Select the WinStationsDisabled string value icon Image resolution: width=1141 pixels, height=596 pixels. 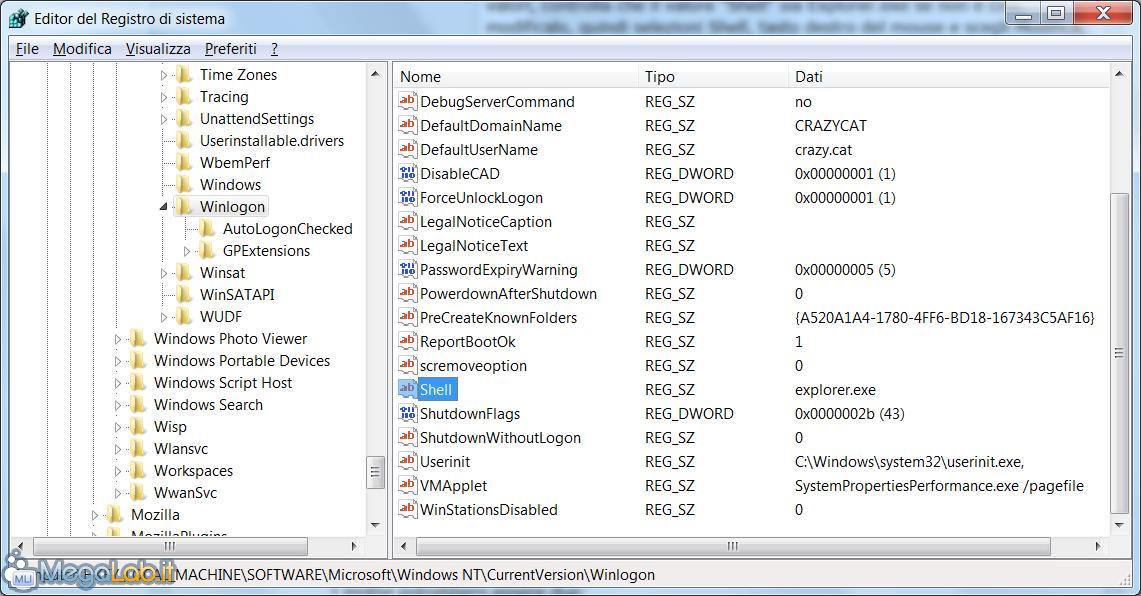point(408,509)
